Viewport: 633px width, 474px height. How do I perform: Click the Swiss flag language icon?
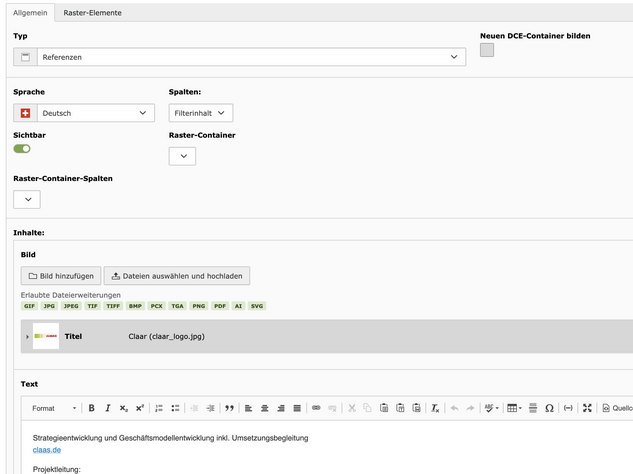tap(25, 113)
